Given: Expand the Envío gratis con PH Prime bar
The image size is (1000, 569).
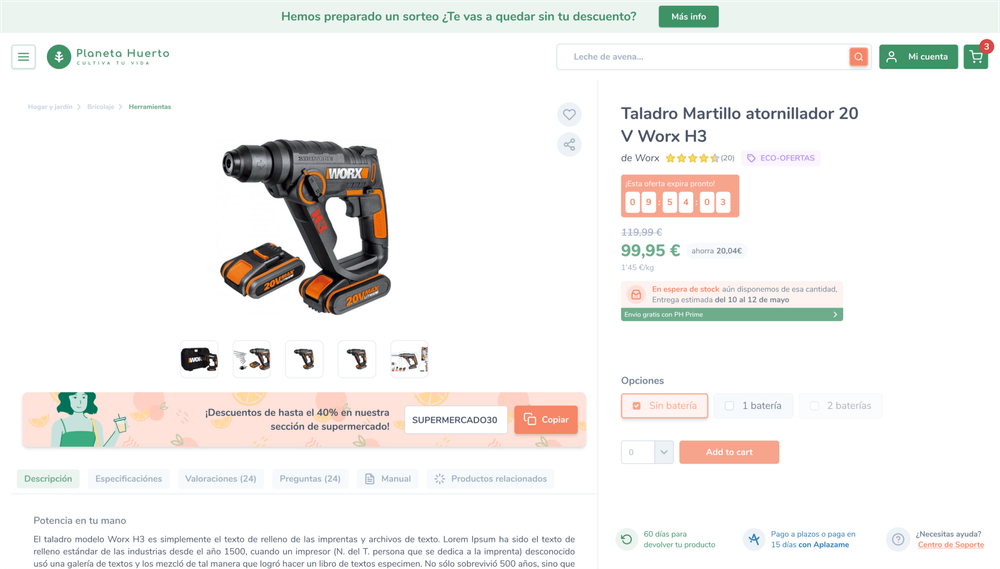Looking at the screenshot, I should click(x=732, y=314).
